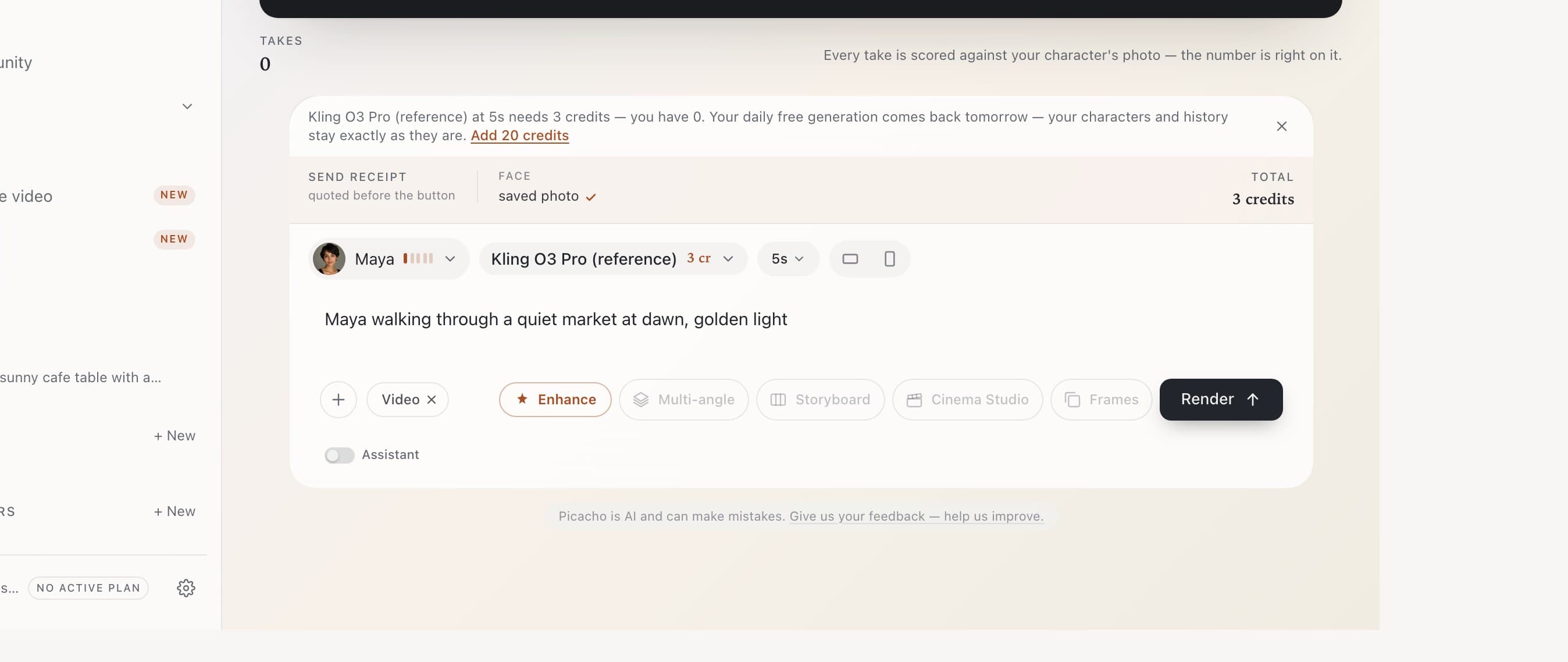
Task: Click the Add 20 credits link
Action: [x=520, y=135]
